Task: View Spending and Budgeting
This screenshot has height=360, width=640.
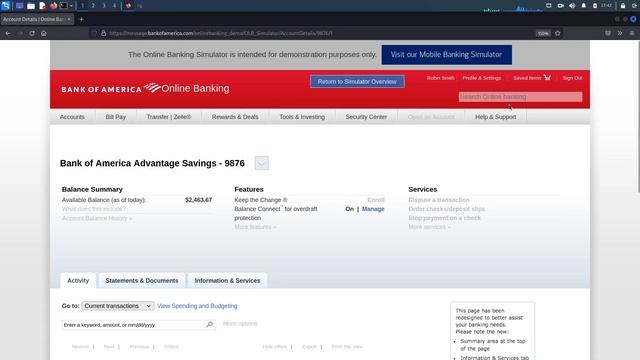Action: [197, 306]
